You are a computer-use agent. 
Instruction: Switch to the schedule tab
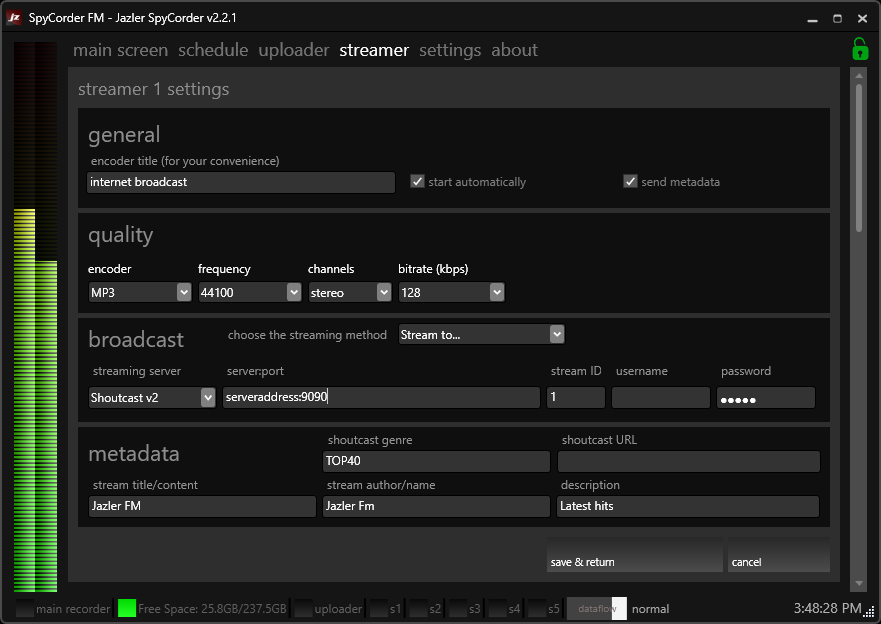pos(213,50)
